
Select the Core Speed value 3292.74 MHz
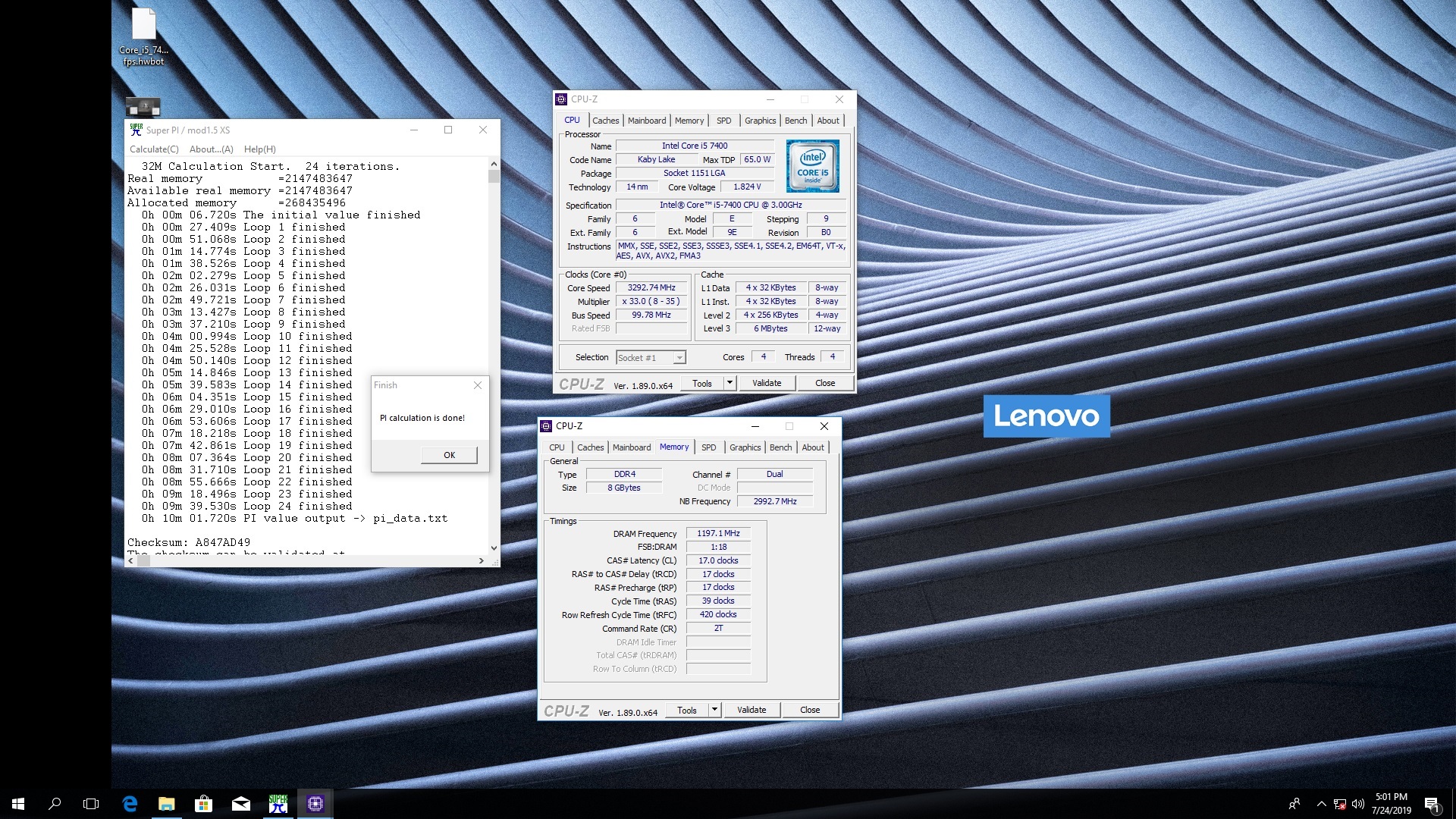651,288
